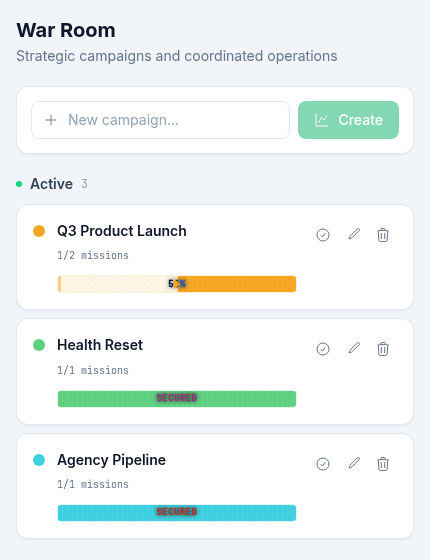Screen dimensions: 430x560
Task: Click the Q3 Product Launch progress bar
Action: click(x=177, y=284)
